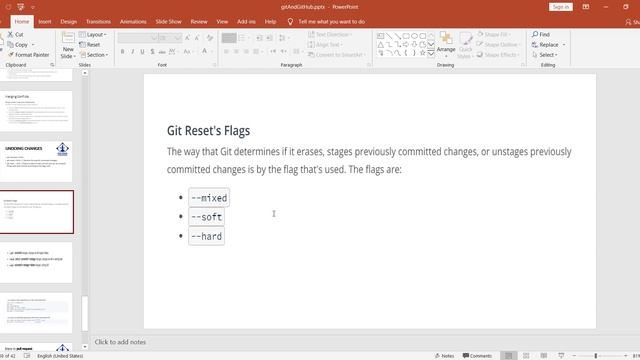
Task: Select the Undoing Changes slide thumbnail
Action: click(x=36, y=162)
